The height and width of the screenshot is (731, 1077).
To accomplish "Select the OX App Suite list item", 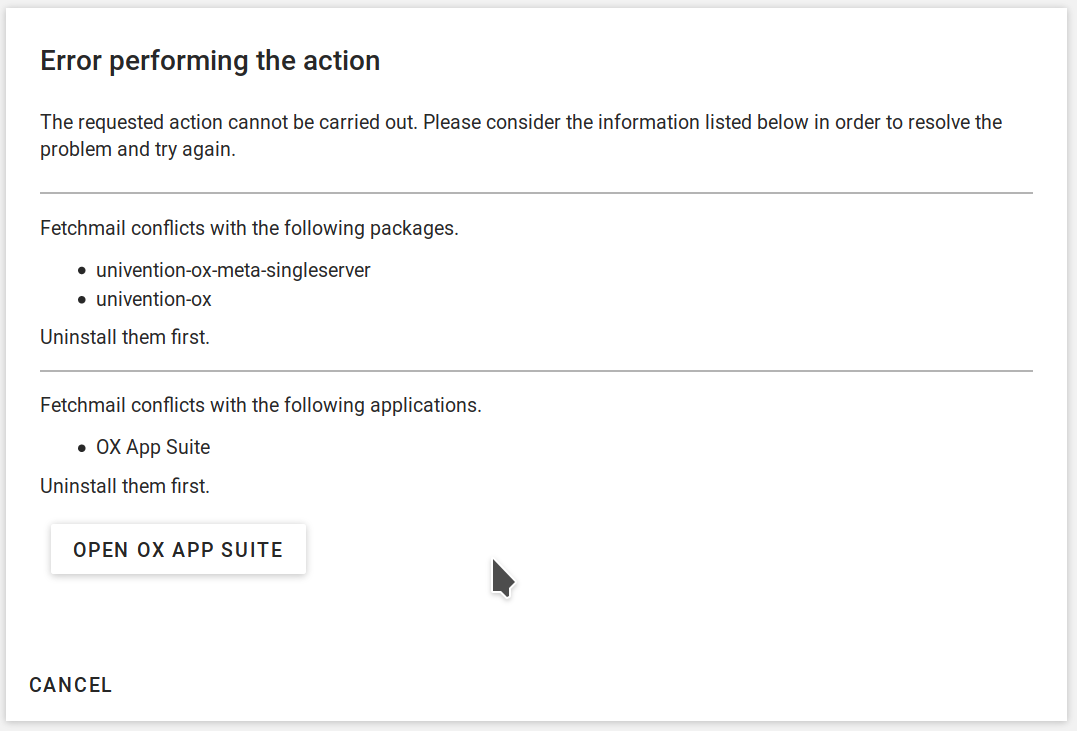I will pos(153,447).
